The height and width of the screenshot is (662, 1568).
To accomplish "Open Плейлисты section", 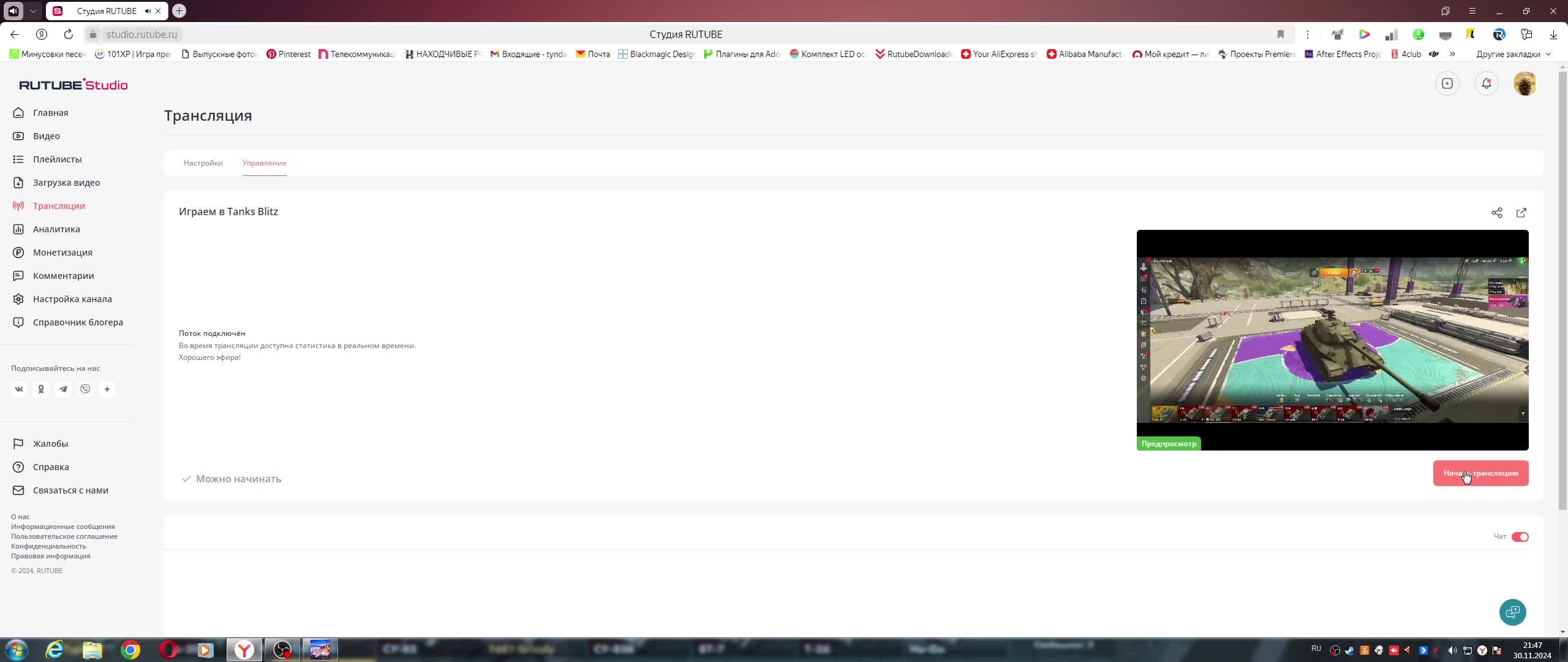I will pos(57,159).
